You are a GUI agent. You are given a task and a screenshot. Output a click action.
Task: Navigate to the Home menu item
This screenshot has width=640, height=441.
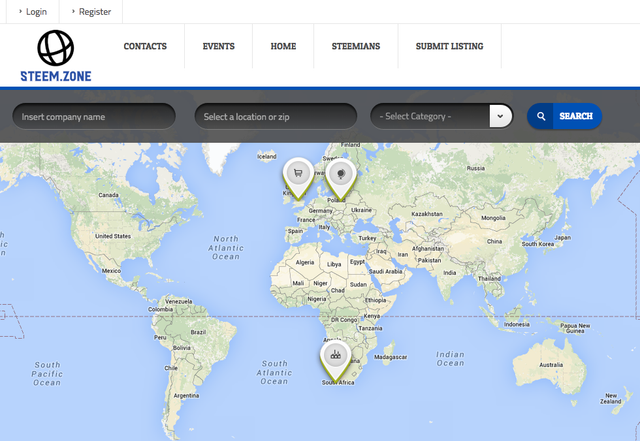tap(283, 46)
